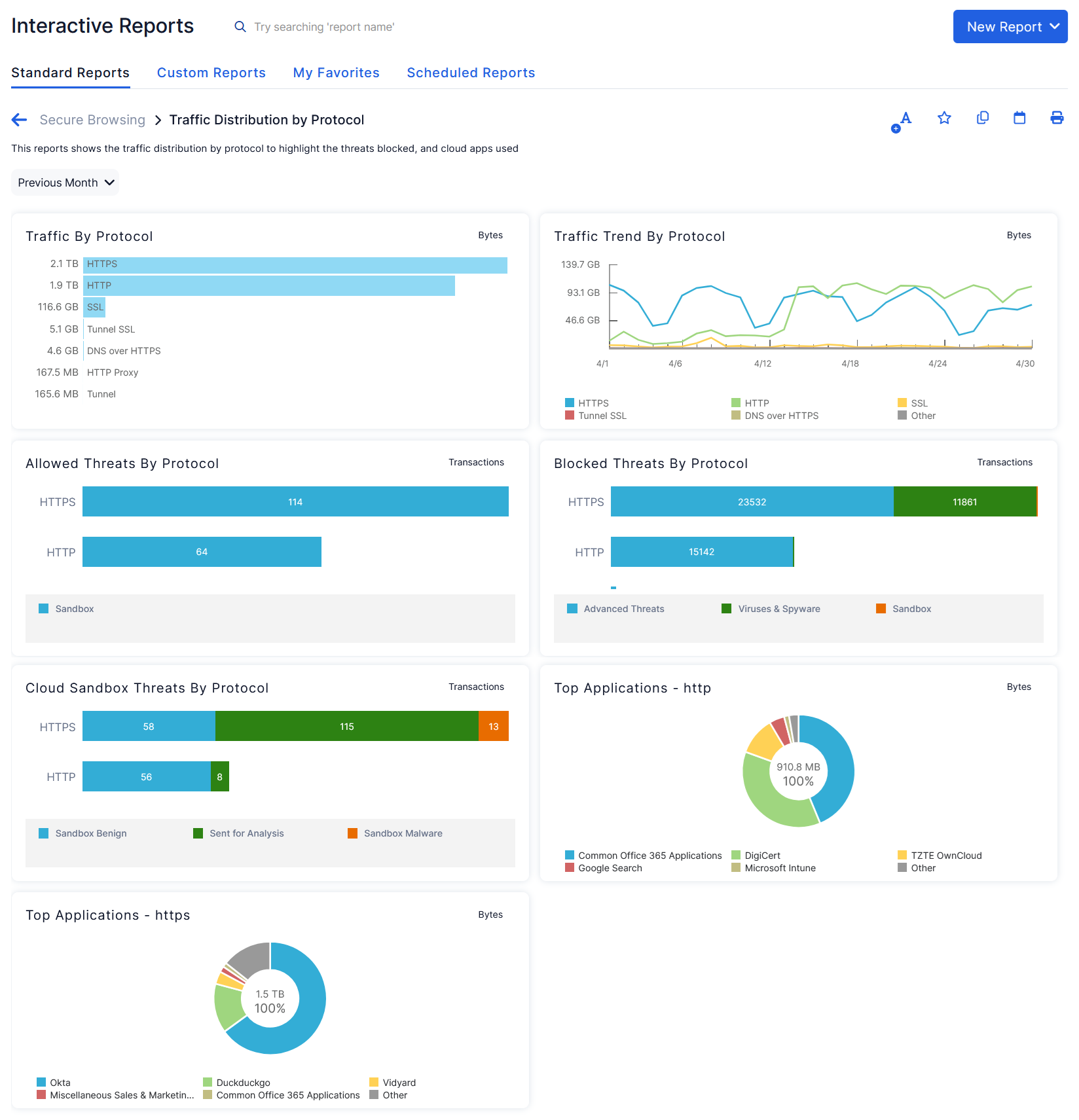Toggle Sandbox legend in Blocked Threats chart
This screenshot has width=1079, height=1120.
pos(904,609)
